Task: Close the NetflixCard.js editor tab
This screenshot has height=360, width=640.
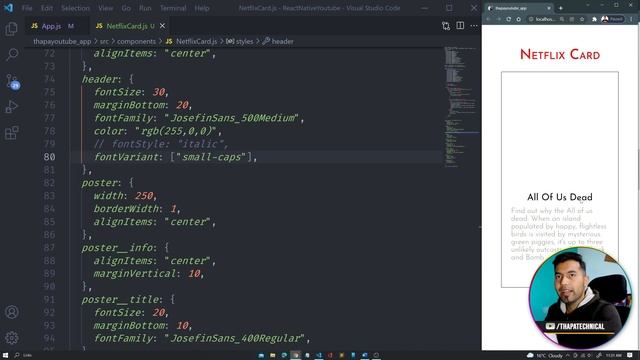Action: 162,26
